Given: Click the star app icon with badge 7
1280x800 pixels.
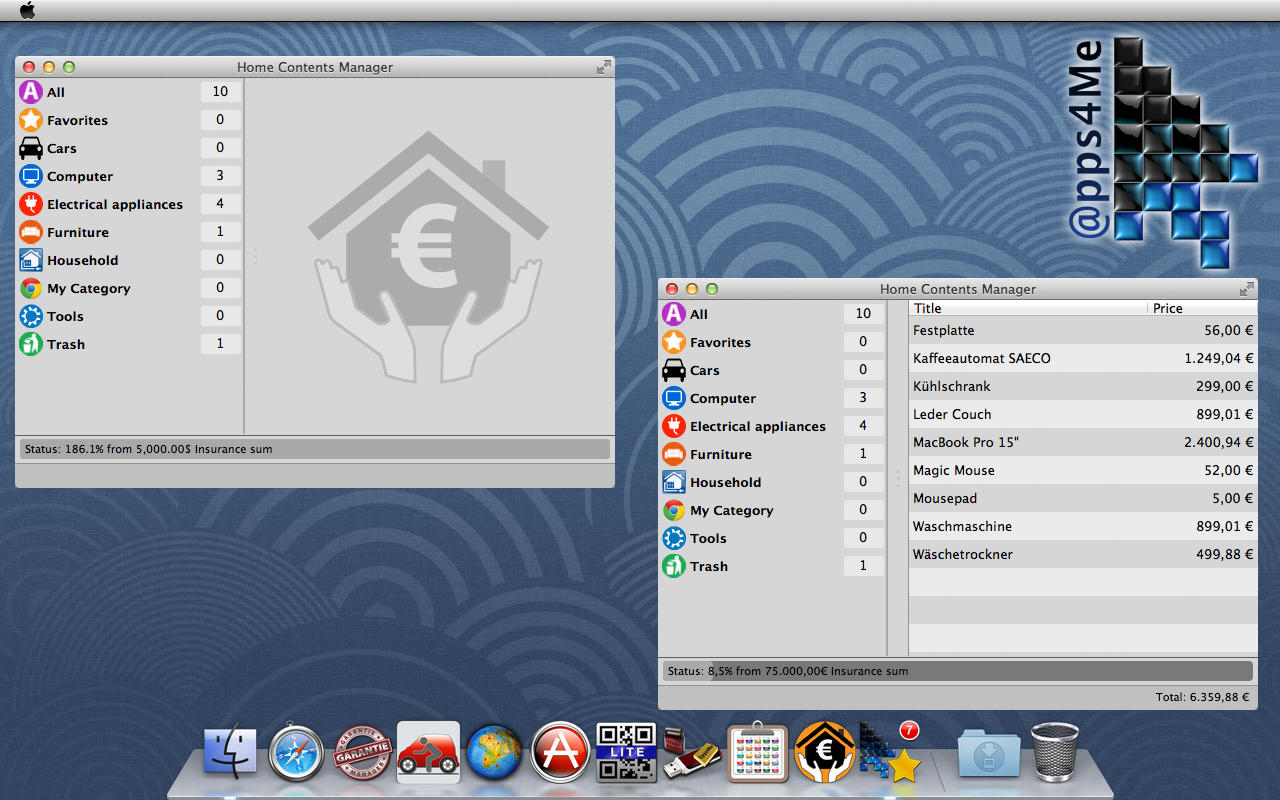Looking at the screenshot, I should point(890,752).
